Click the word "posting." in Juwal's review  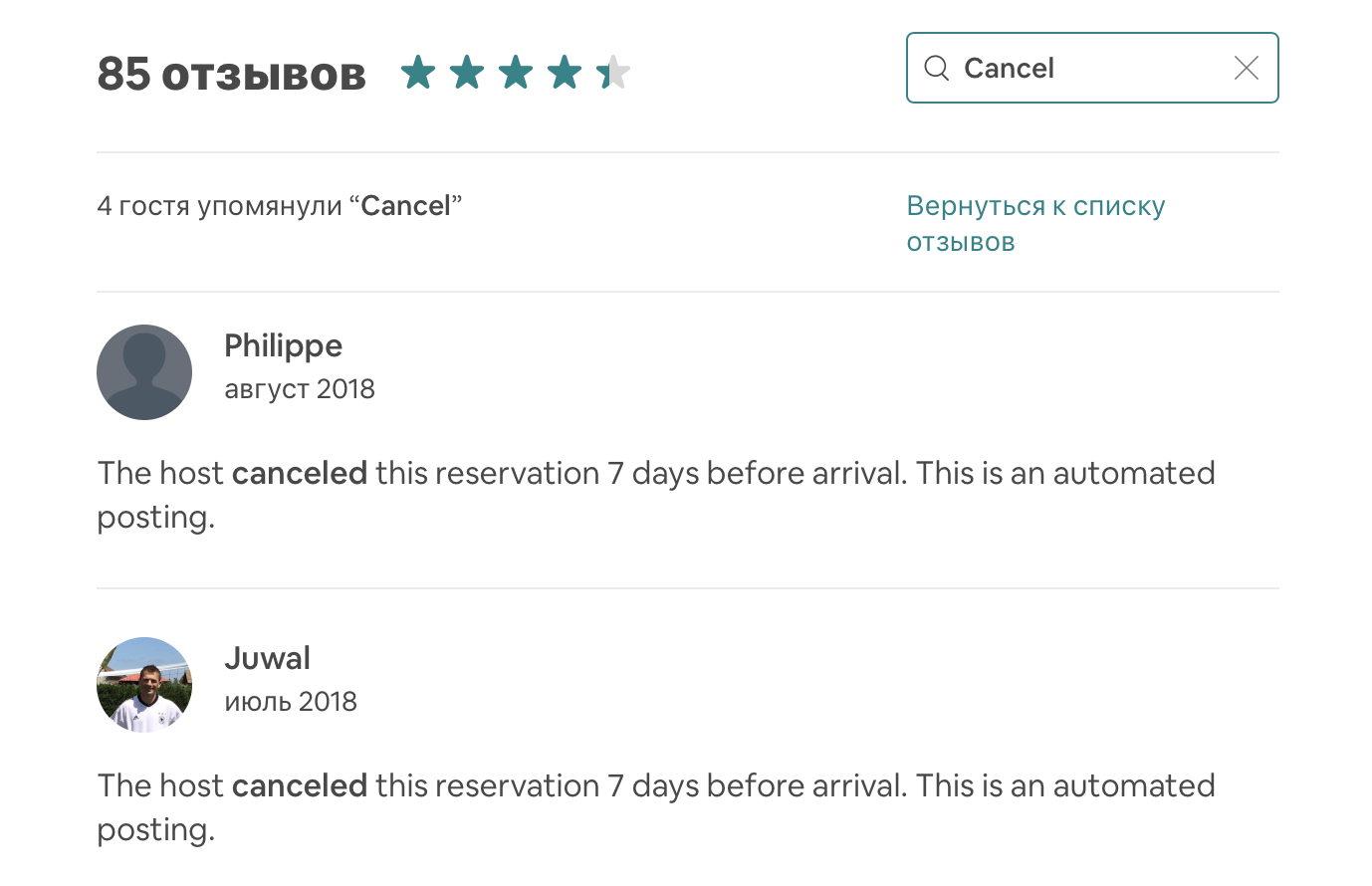click(155, 830)
